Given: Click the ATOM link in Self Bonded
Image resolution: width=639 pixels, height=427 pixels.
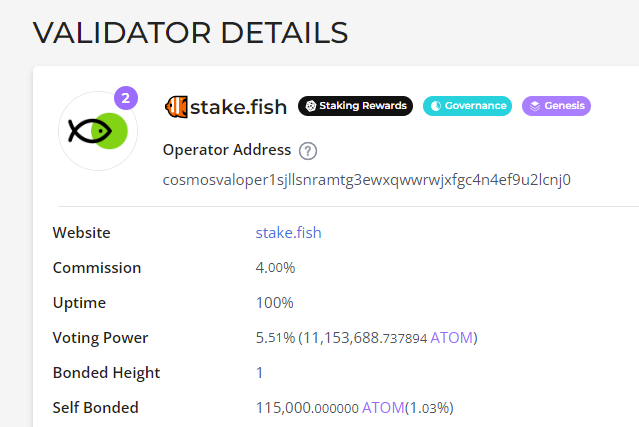Looking at the screenshot, I should tap(383, 408).
